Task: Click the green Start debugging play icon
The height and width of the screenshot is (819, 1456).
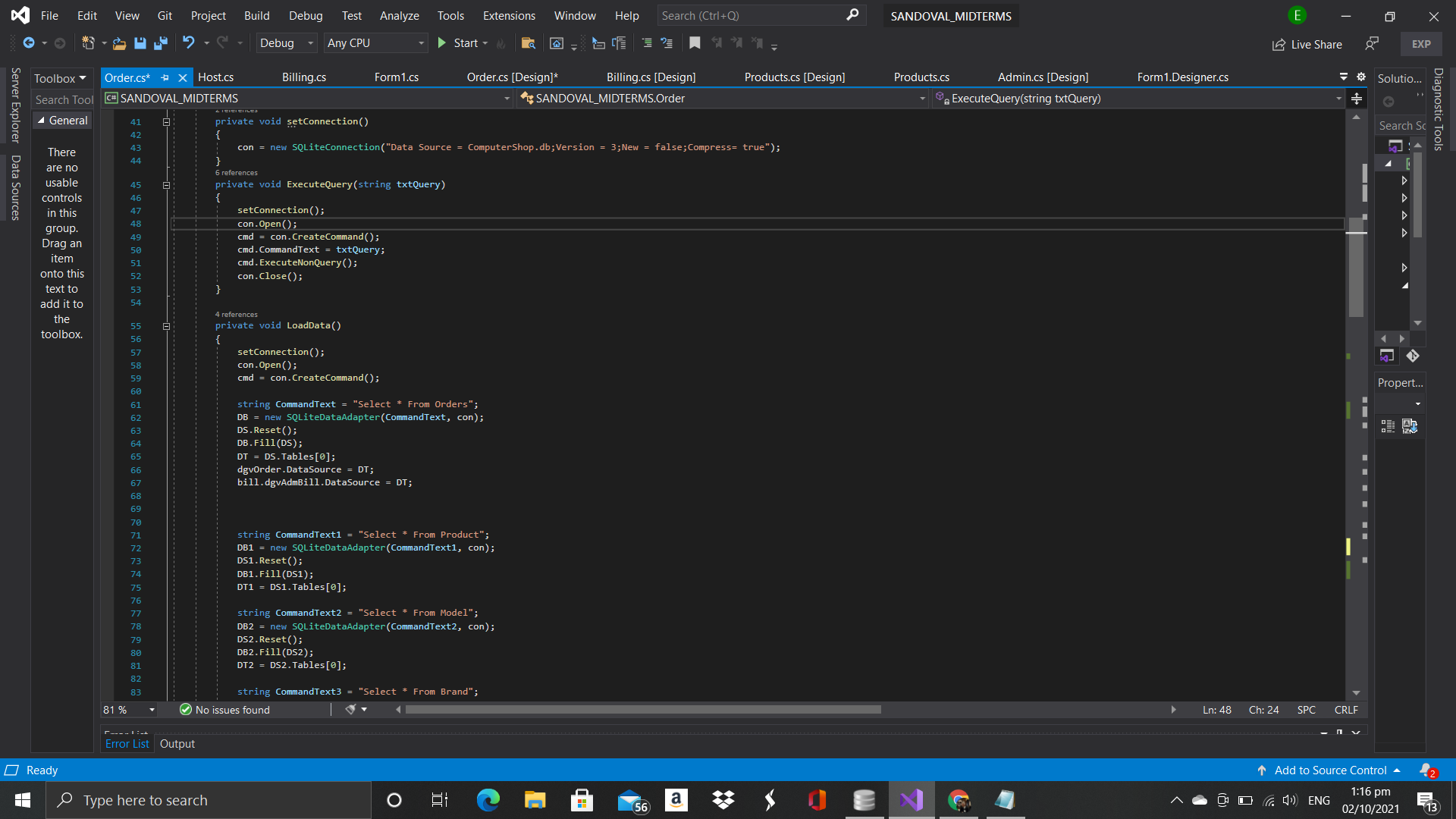Action: tap(442, 43)
